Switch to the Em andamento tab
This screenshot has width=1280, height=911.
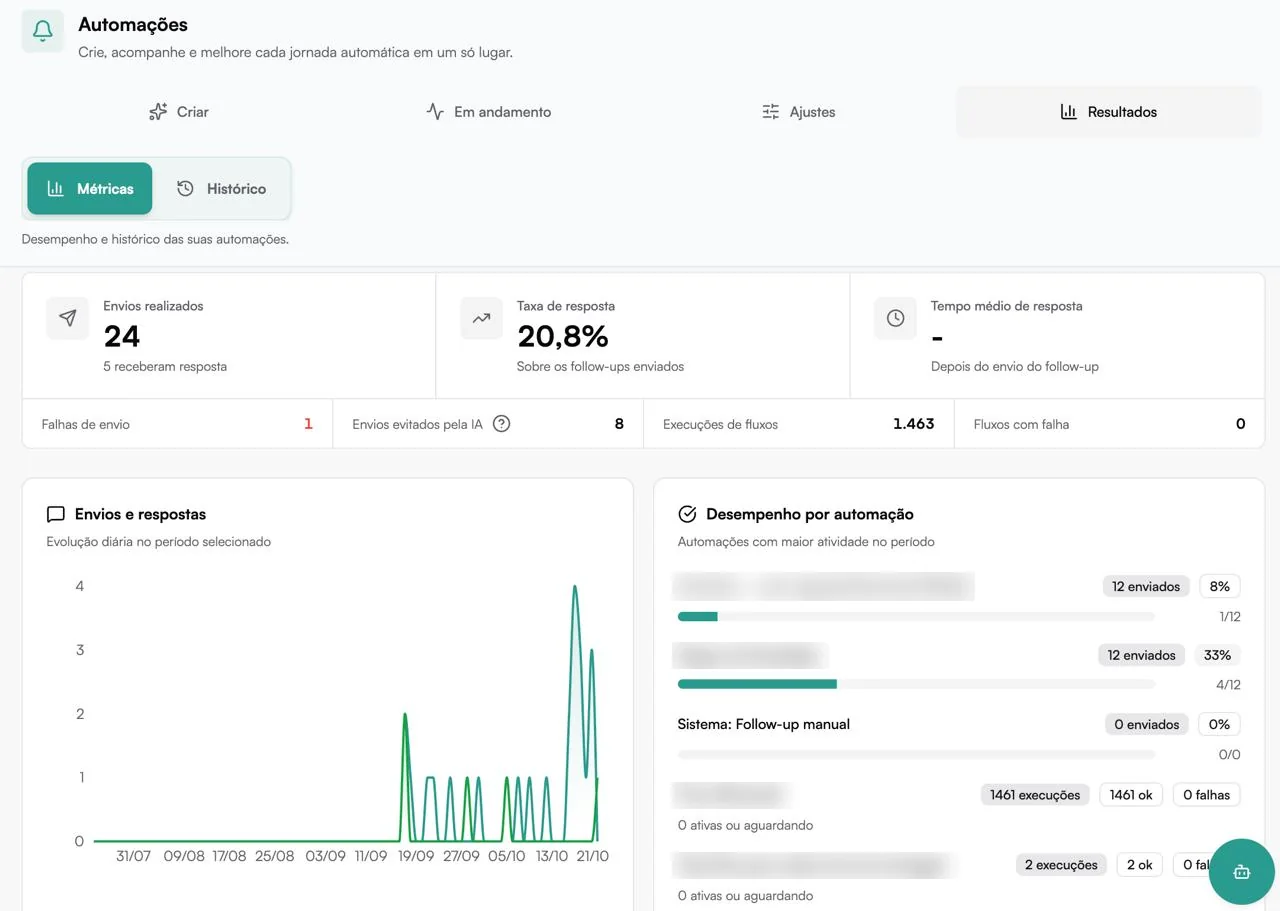[x=489, y=112]
